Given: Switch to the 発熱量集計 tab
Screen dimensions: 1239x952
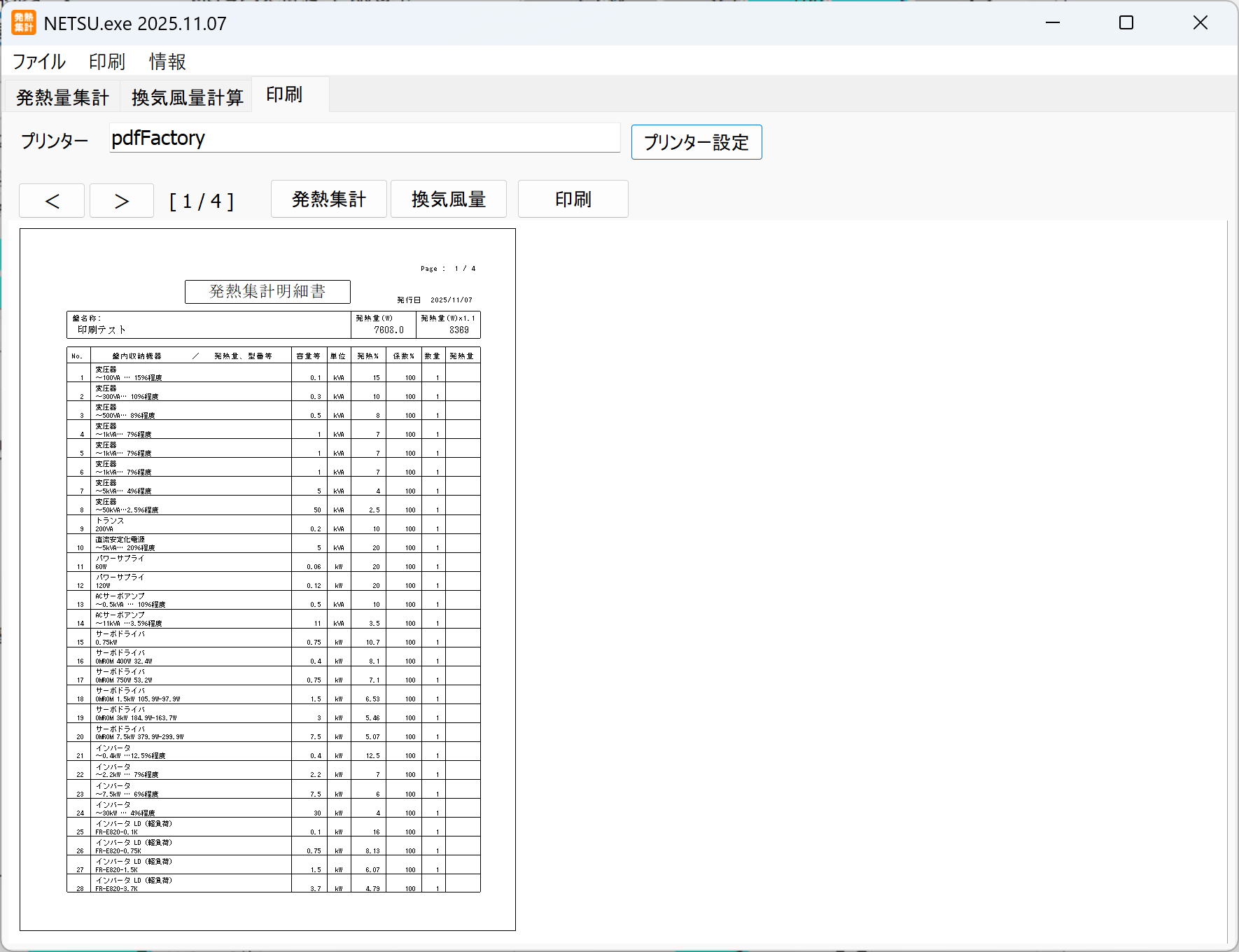Looking at the screenshot, I should pyautogui.click(x=62, y=97).
